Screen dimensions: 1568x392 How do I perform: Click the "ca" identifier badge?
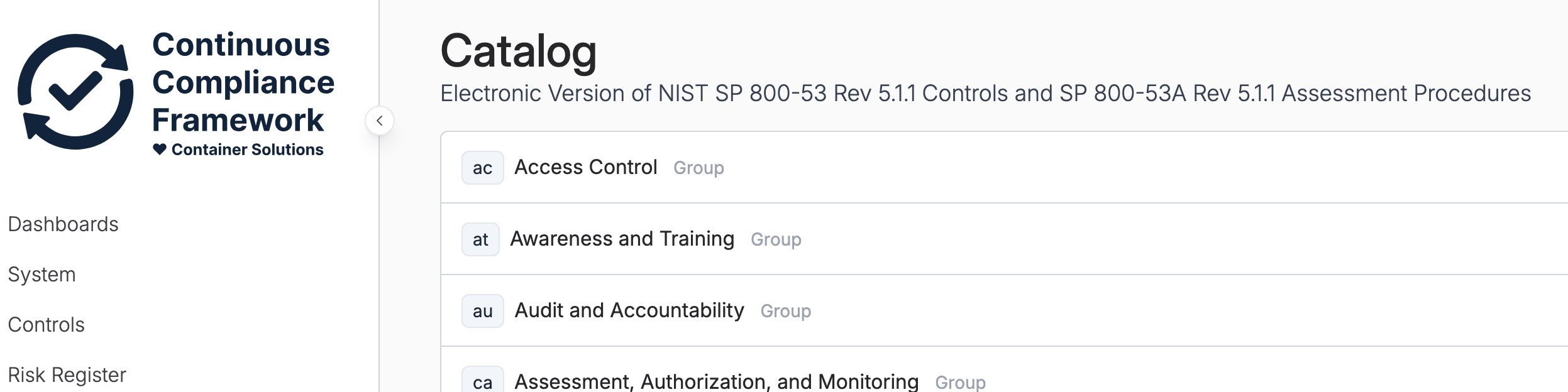coord(482,381)
